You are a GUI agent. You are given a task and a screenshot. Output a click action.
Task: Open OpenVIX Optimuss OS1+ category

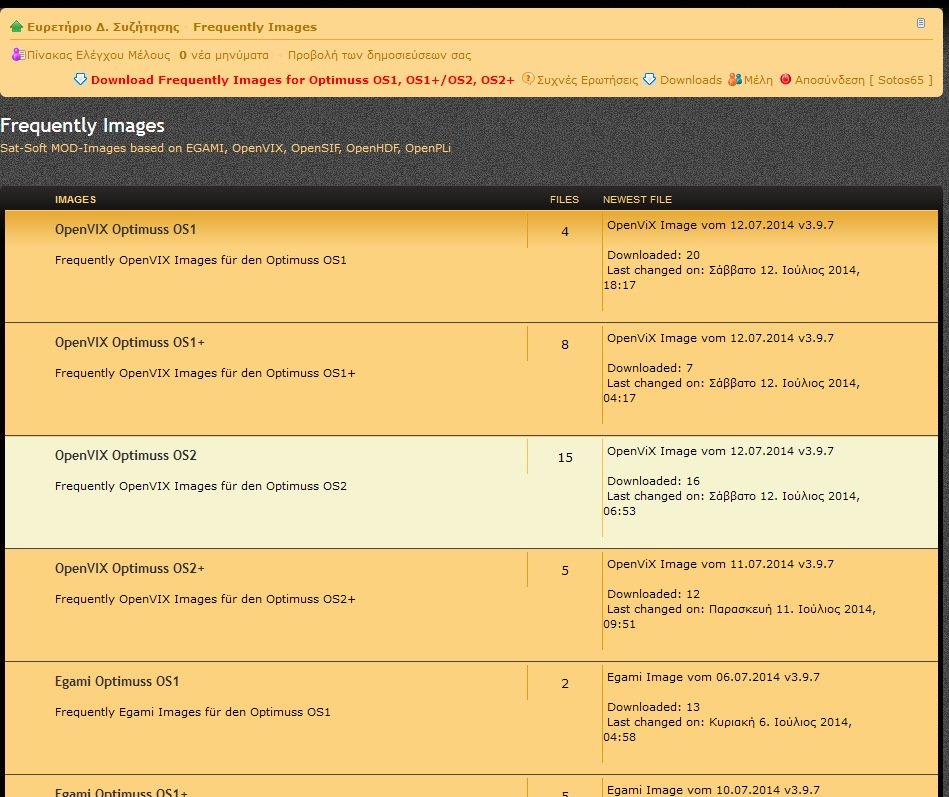130,343
